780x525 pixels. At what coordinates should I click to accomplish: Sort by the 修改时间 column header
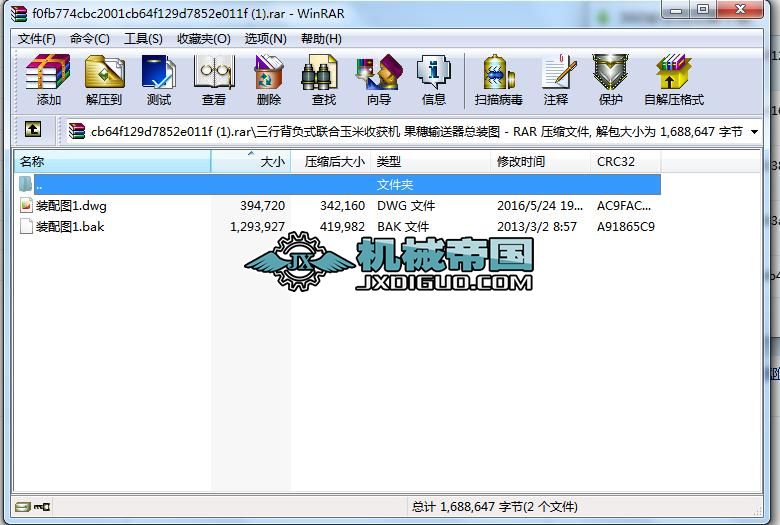click(x=541, y=162)
